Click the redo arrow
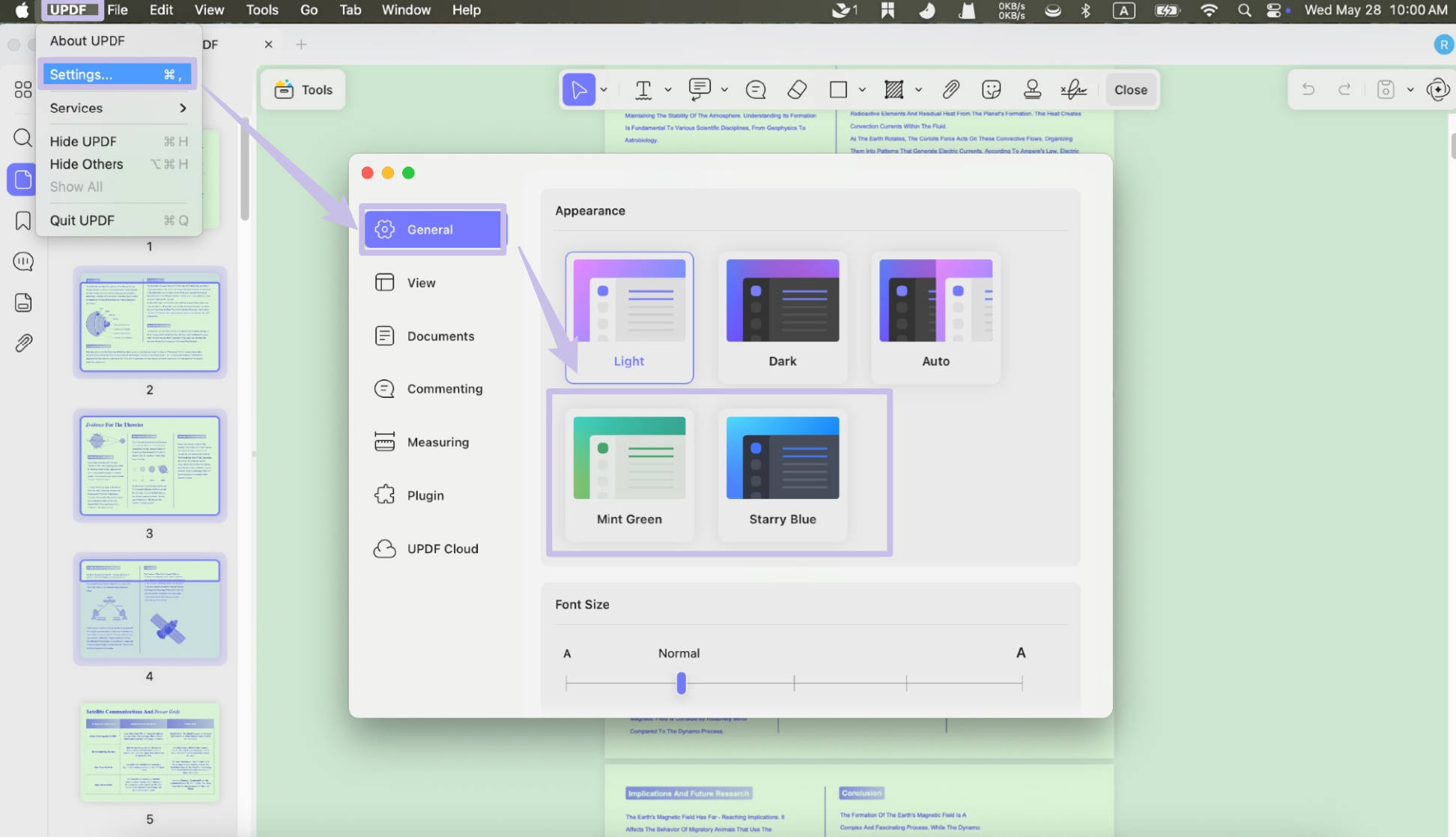Screen dimensions: 1456x837 (x=1344, y=90)
